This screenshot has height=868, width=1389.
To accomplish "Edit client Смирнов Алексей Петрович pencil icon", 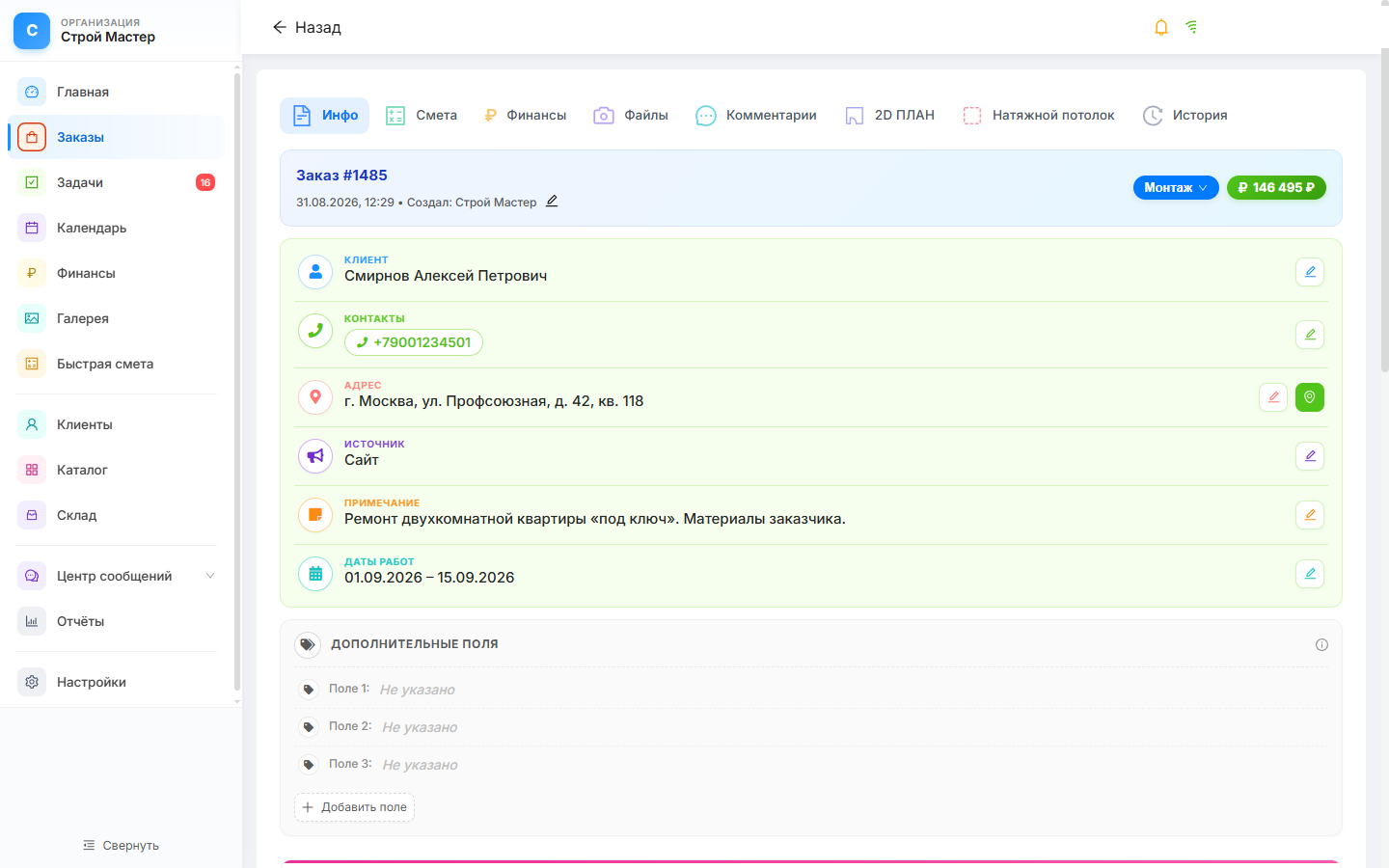I will [1310, 272].
